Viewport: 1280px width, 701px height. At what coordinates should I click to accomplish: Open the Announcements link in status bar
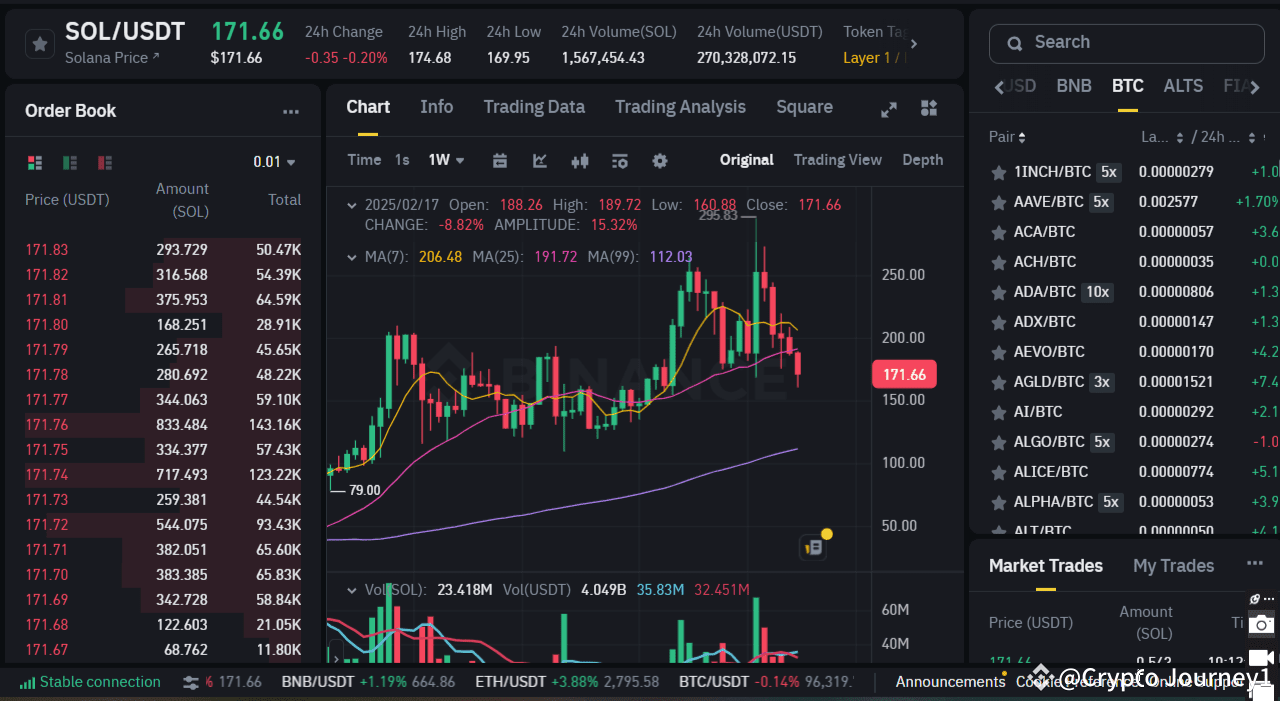(949, 681)
